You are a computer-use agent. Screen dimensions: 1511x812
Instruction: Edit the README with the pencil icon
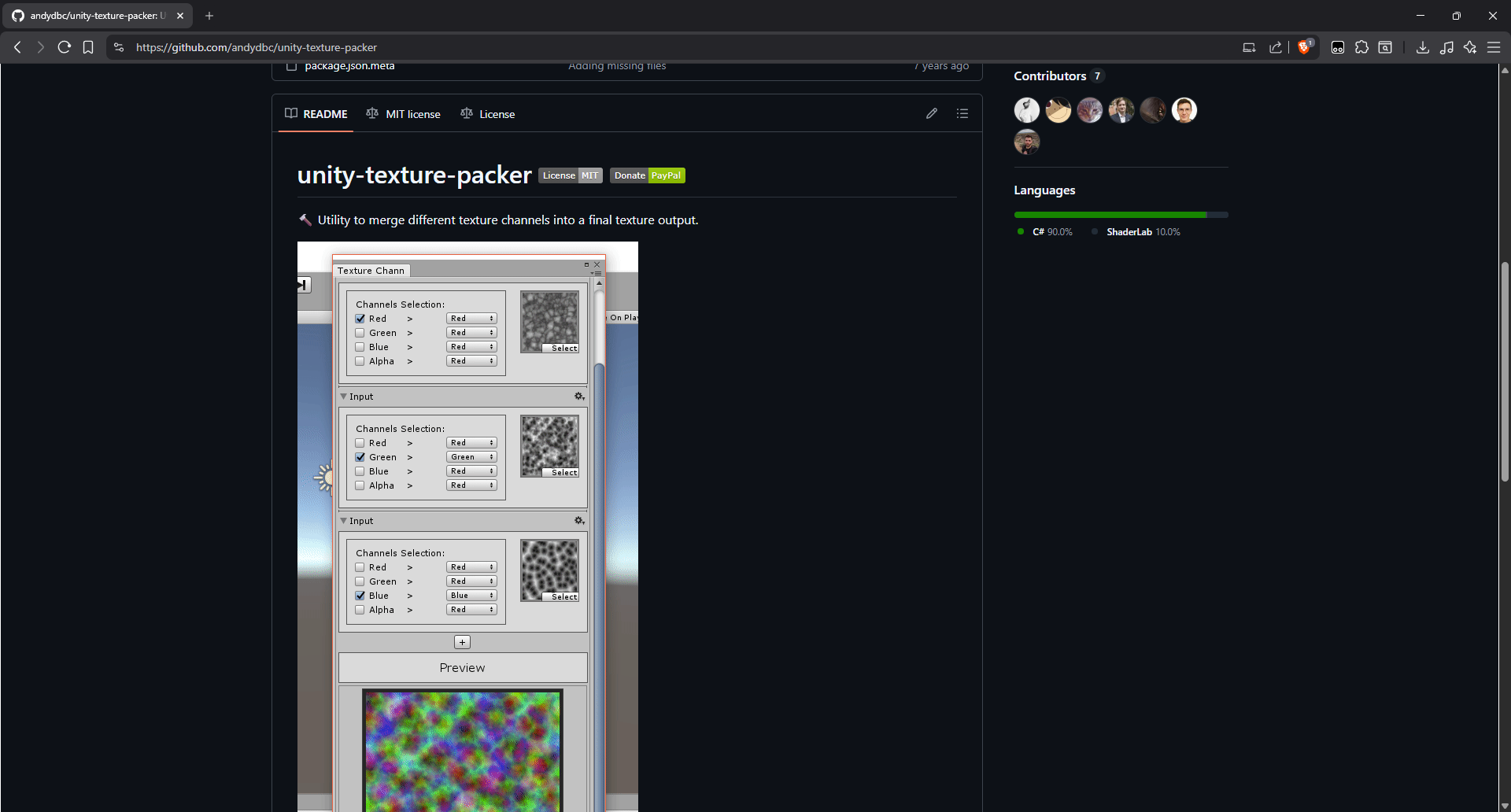click(932, 113)
